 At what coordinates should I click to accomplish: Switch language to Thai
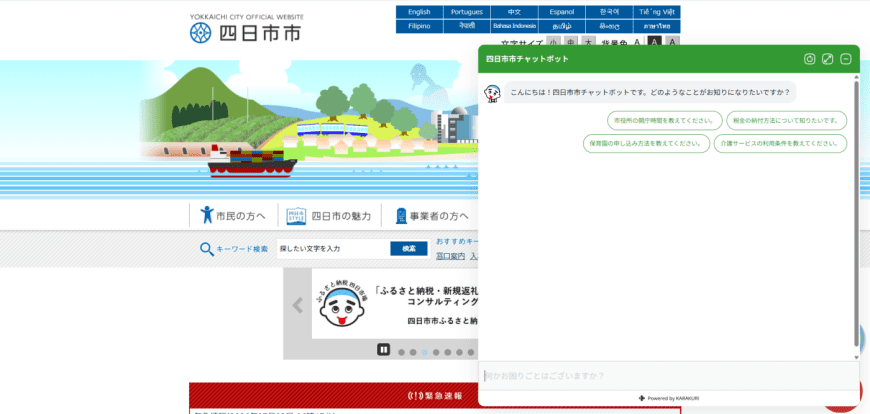(657, 26)
